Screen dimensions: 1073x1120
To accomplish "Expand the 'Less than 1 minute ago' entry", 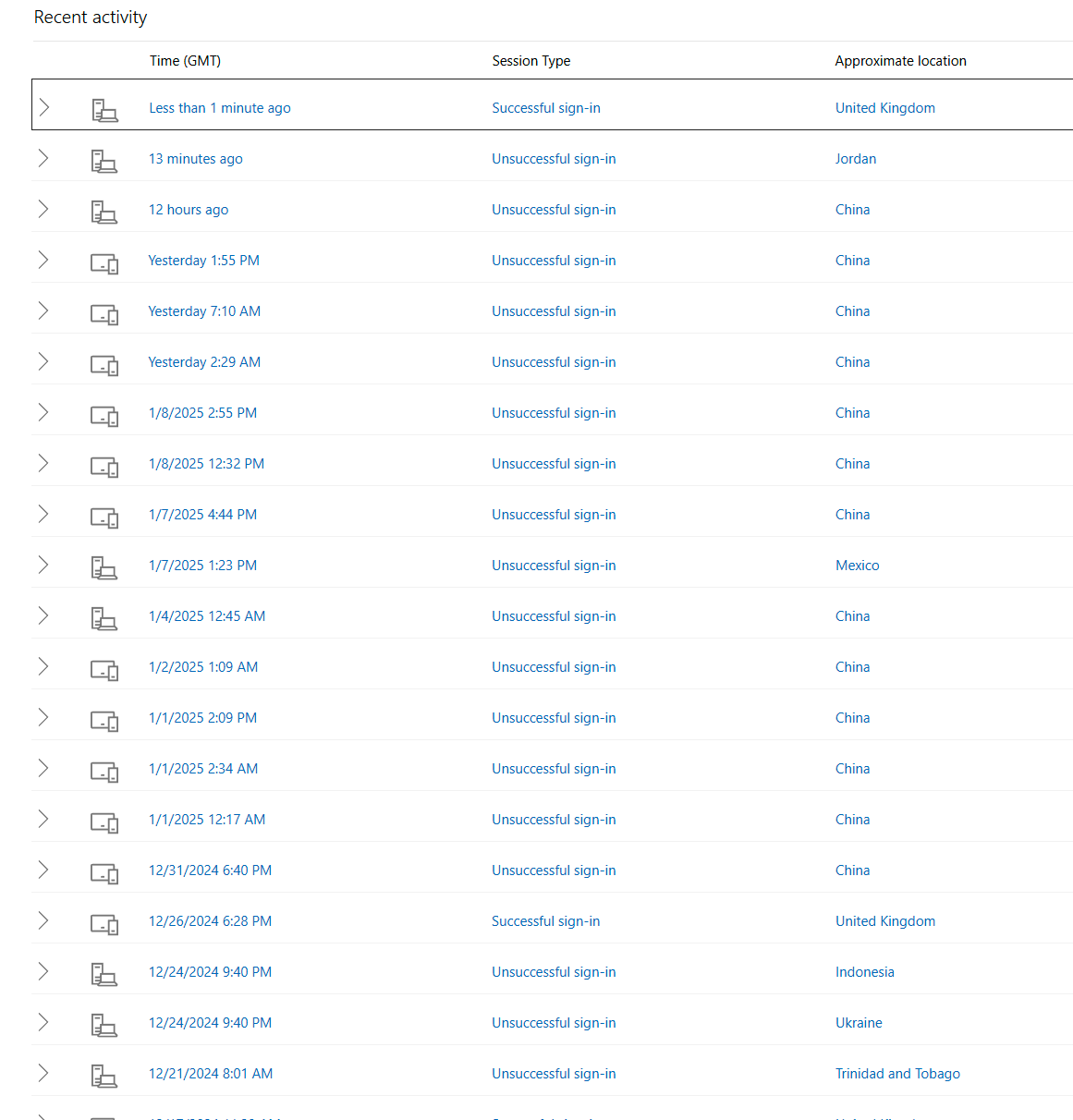I will point(43,107).
